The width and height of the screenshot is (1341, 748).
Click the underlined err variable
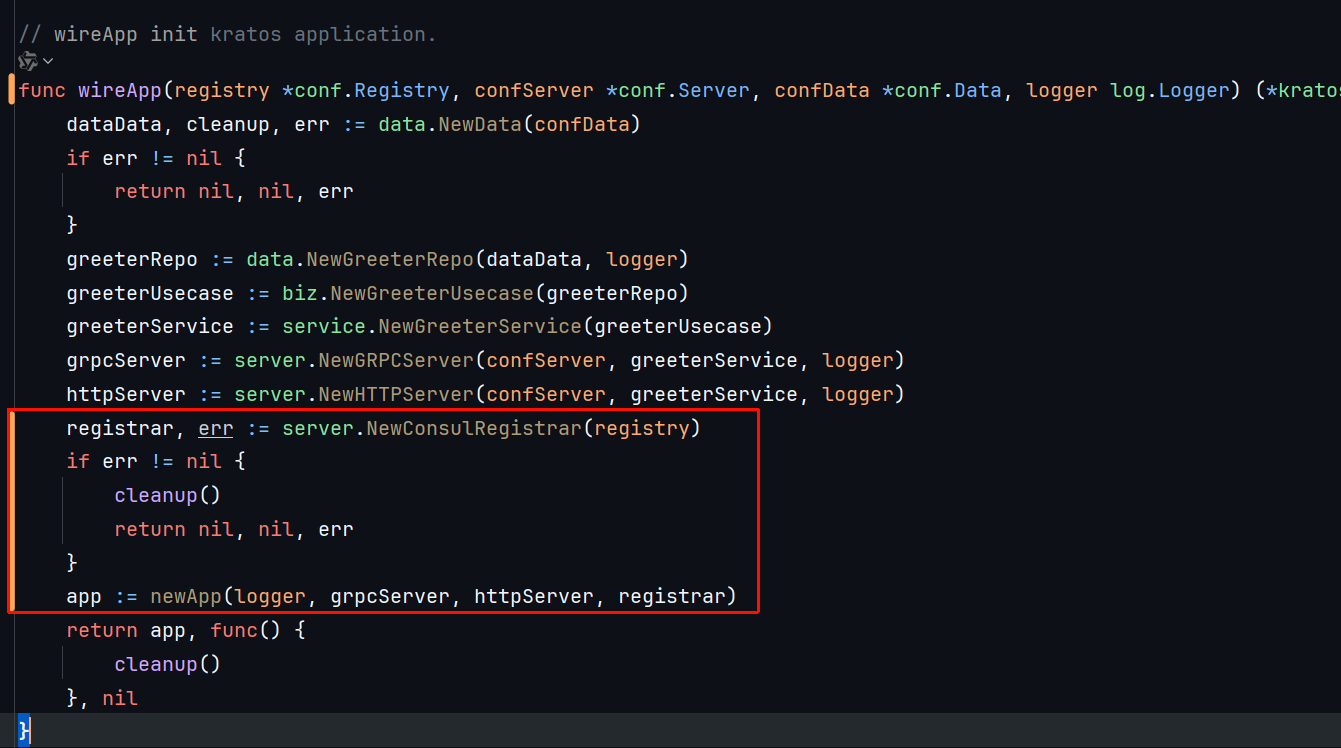[216, 429]
